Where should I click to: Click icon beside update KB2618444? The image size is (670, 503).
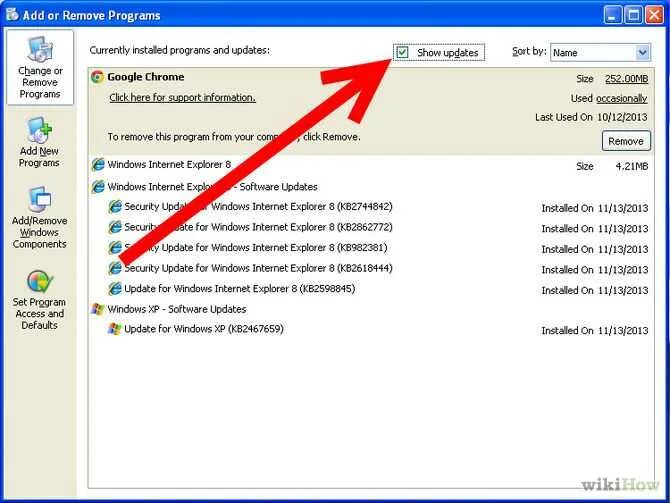(115, 268)
